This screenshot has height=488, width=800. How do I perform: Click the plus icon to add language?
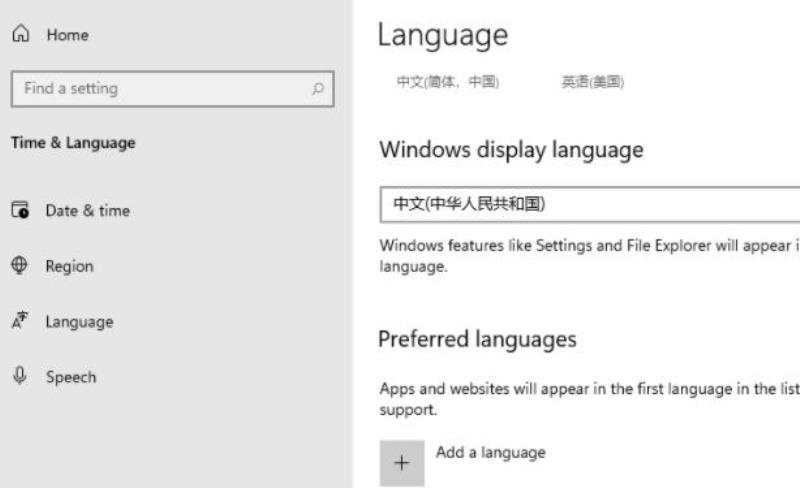tap(402, 463)
